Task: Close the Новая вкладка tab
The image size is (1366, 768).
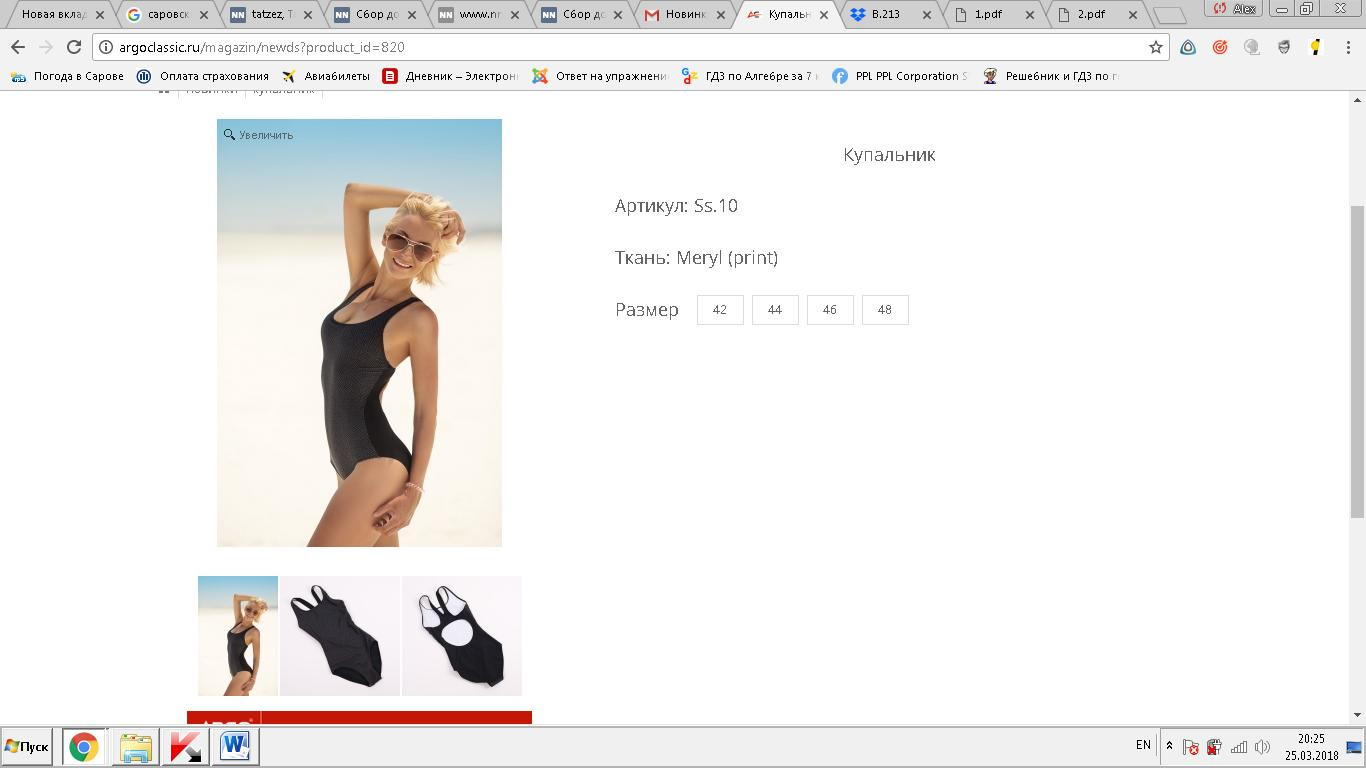Action: coord(100,15)
